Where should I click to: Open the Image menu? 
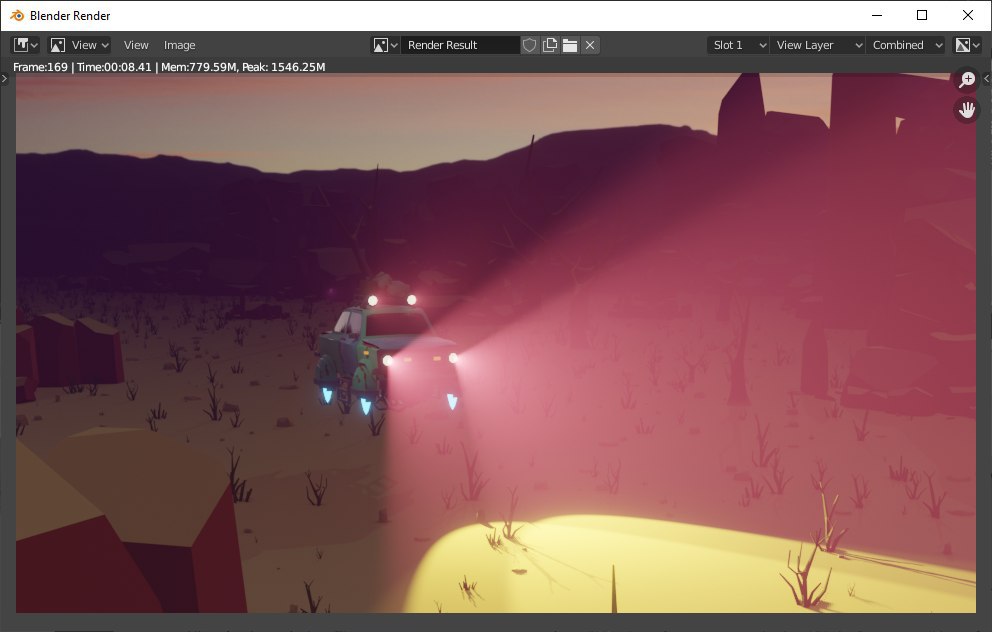point(180,45)
